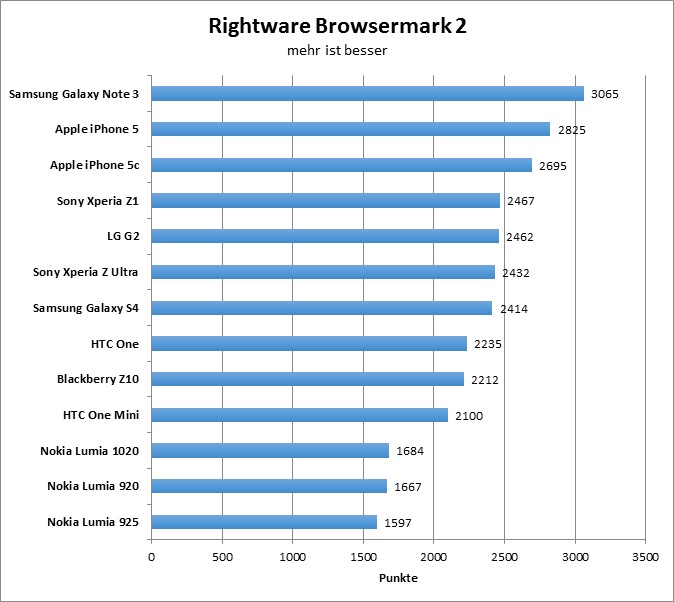Select the HTC One label

coord(115,344)
